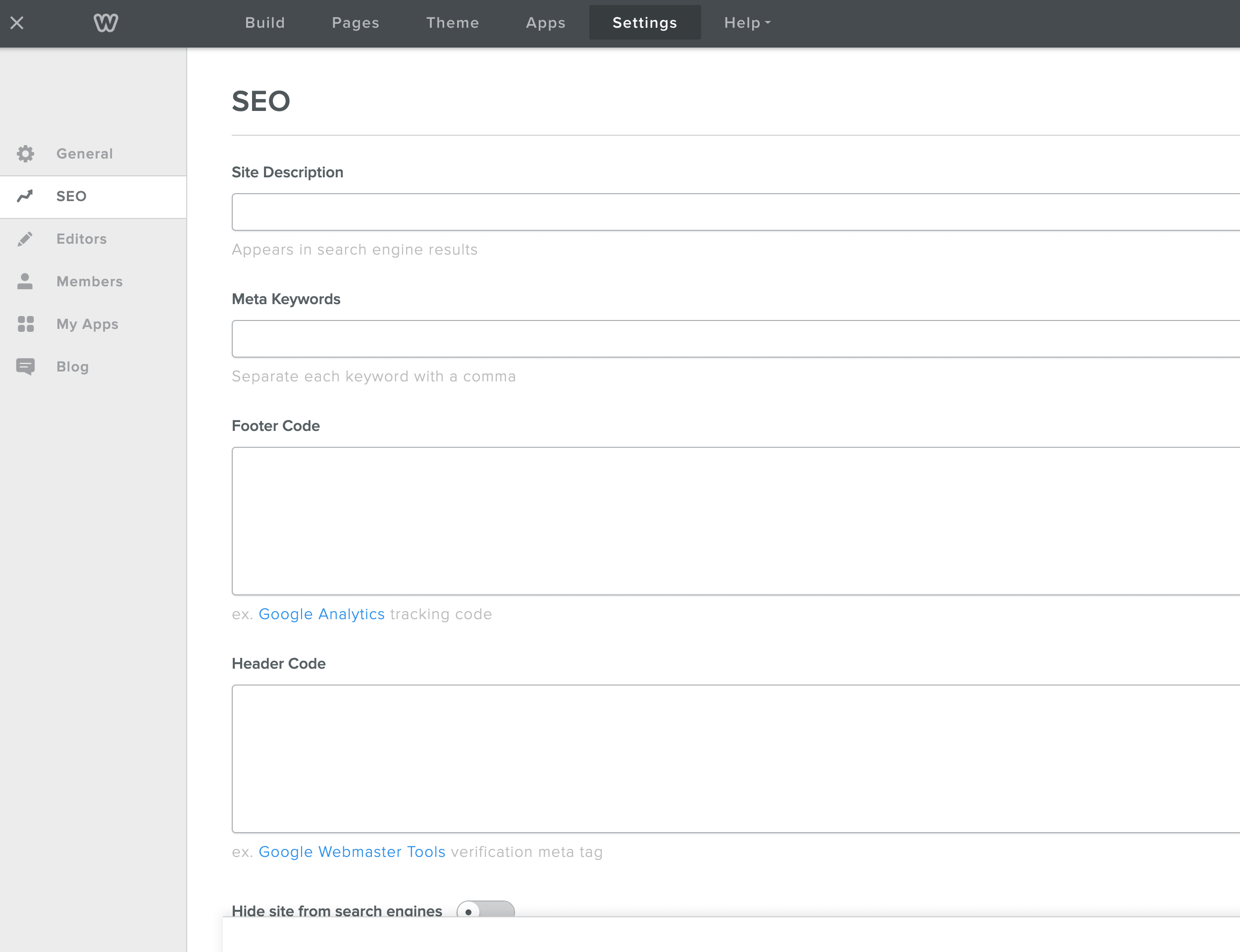Select the Pages menu tab
Image resolution: width=1240 pixels, height=952 pixels.
[x=355, y=23]
